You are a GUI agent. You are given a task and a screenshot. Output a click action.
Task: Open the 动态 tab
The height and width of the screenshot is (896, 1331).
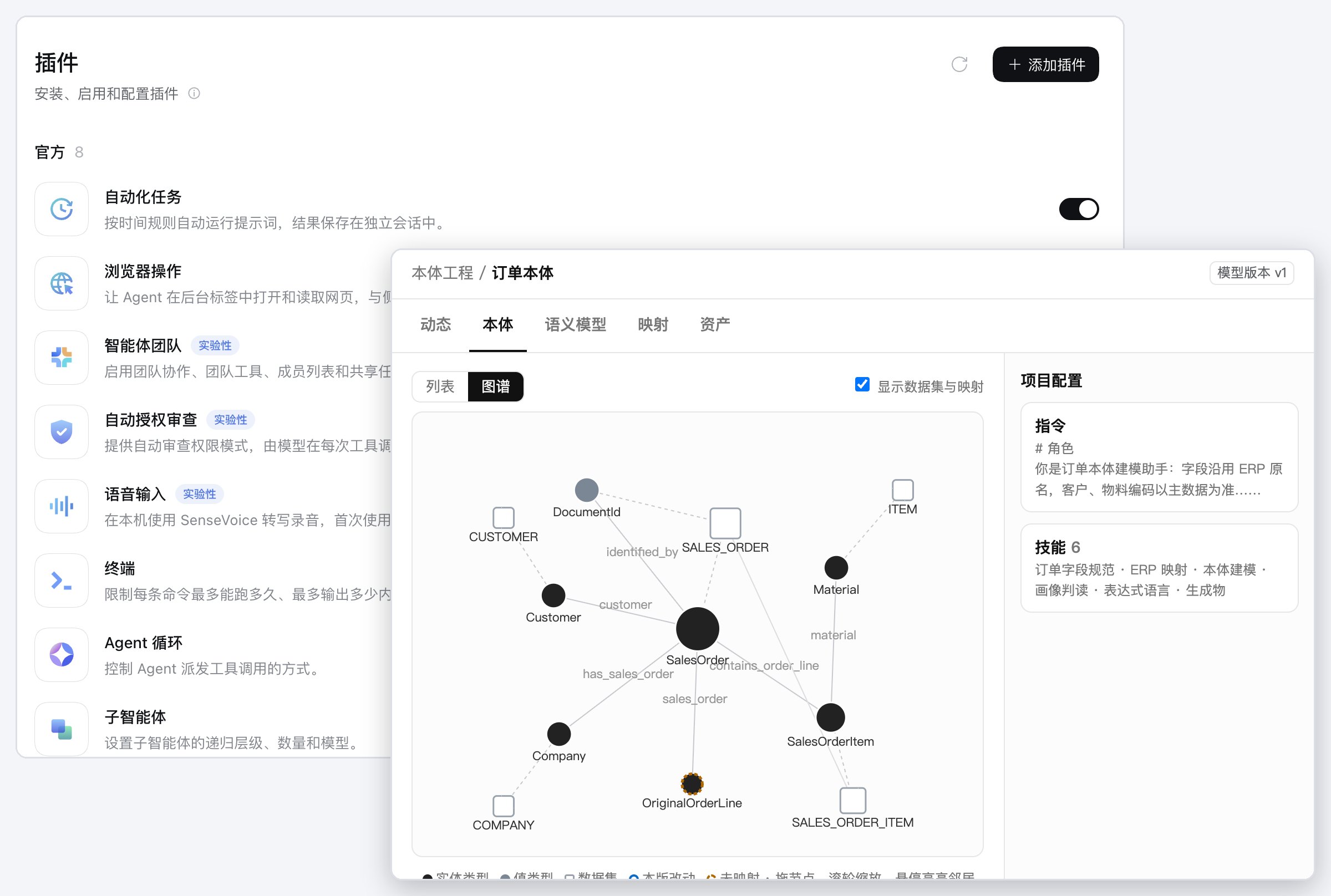435,324
